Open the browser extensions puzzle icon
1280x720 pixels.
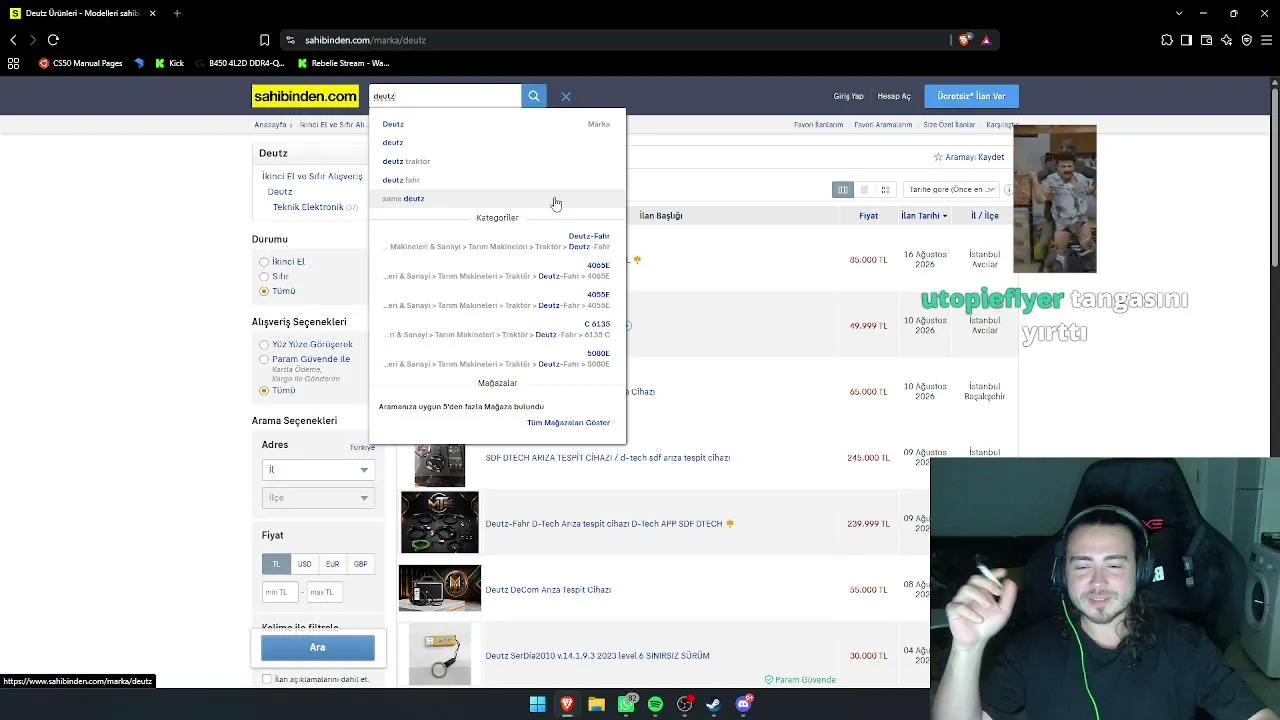[1167, 40]
